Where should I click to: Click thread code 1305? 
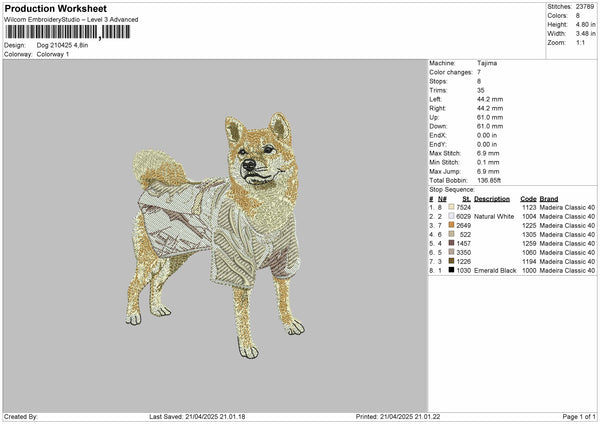(x=529, y=235)
